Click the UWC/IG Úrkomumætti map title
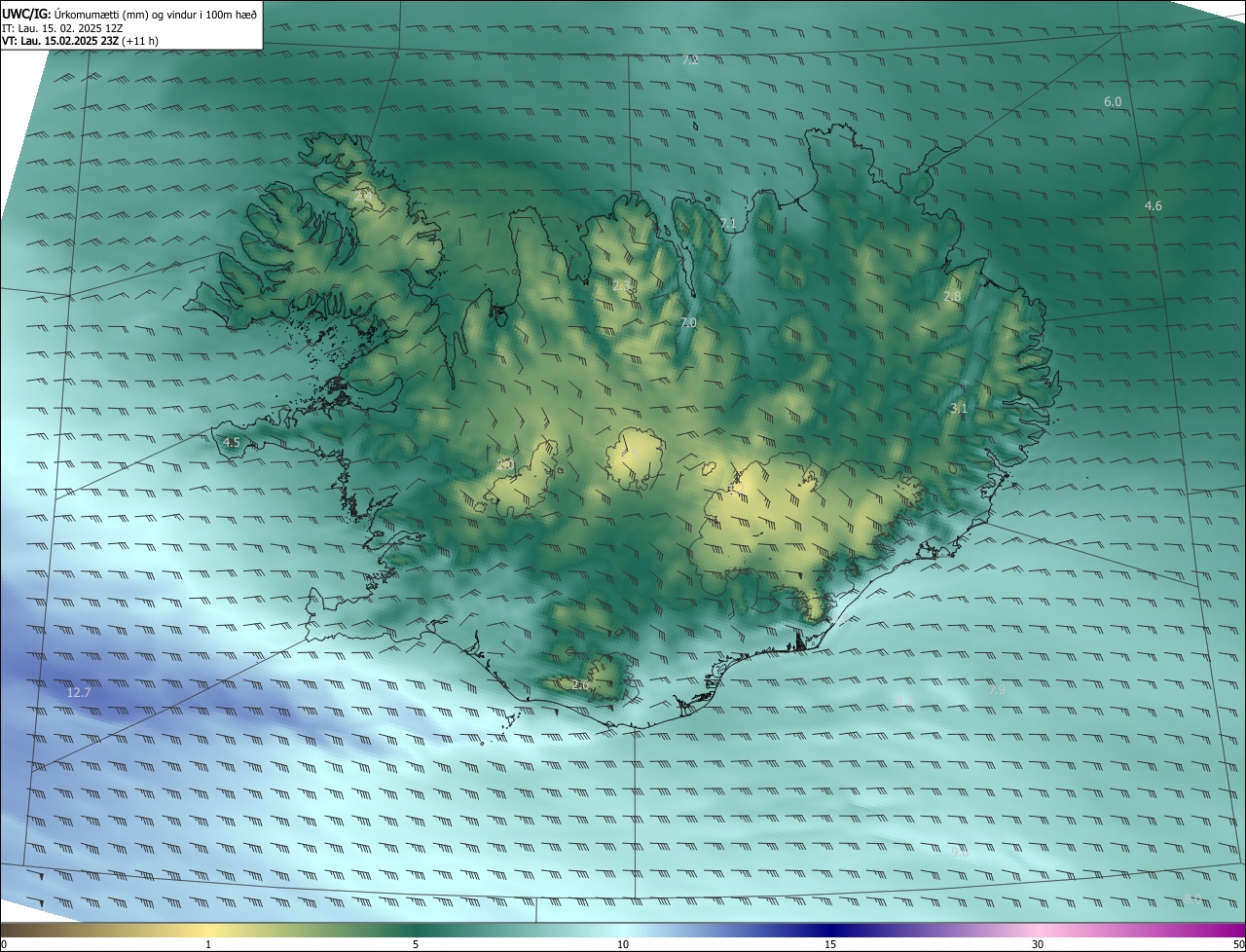 (x=129, y=13)
